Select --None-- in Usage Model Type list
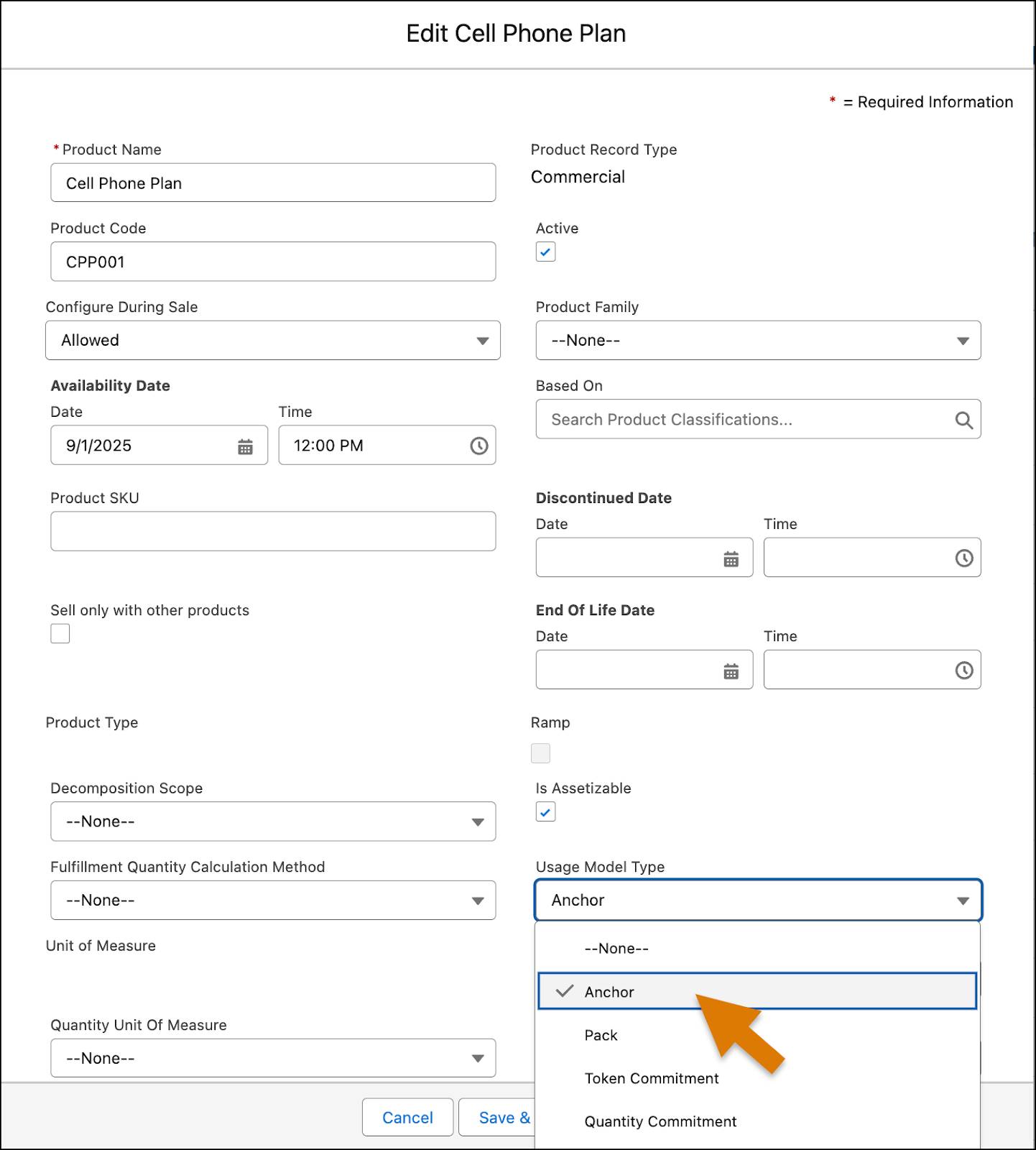This screenshot has height=1150, width=1036. pyautogui.click(x=758, y=949)
